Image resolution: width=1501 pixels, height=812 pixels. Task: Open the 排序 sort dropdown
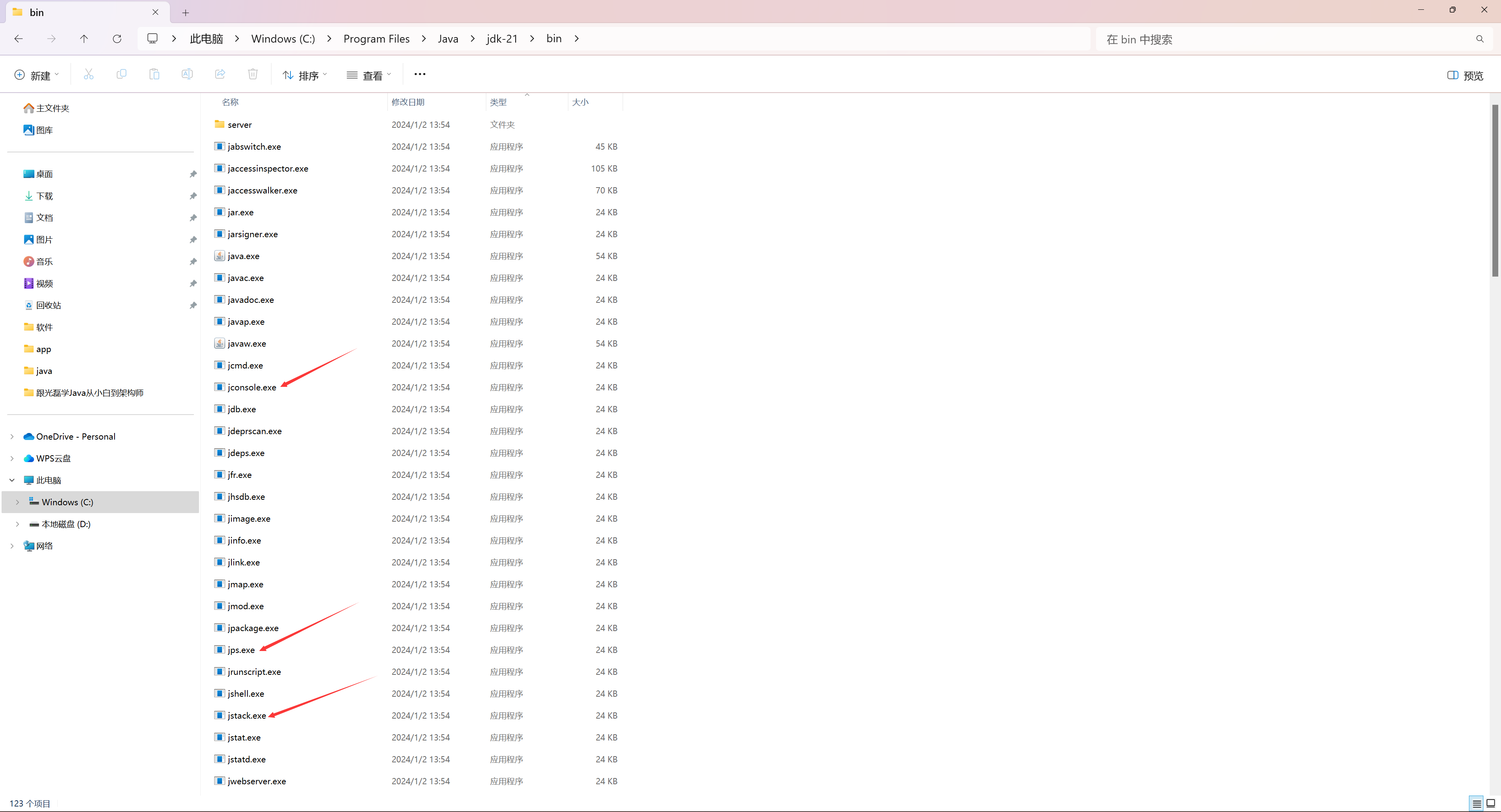click(x=305, y=75)
